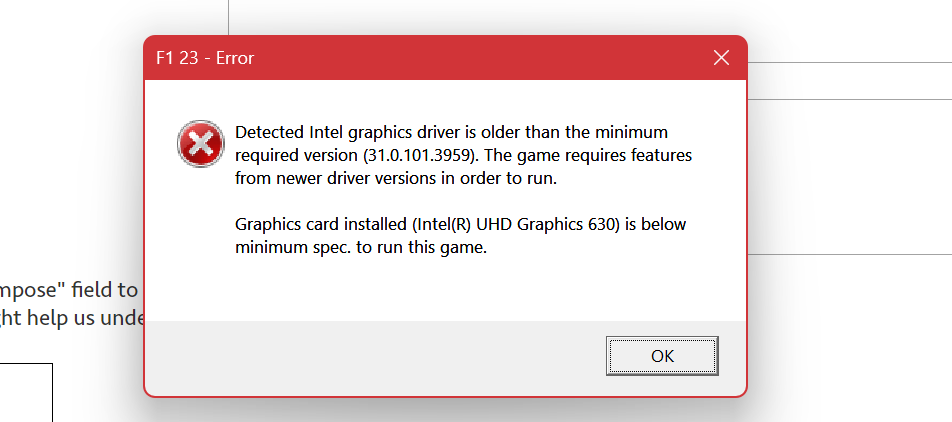This screenshot has width=952, height=422.
Task: Focus the empty box behind the dialog
Action: (x=26, y=392)
